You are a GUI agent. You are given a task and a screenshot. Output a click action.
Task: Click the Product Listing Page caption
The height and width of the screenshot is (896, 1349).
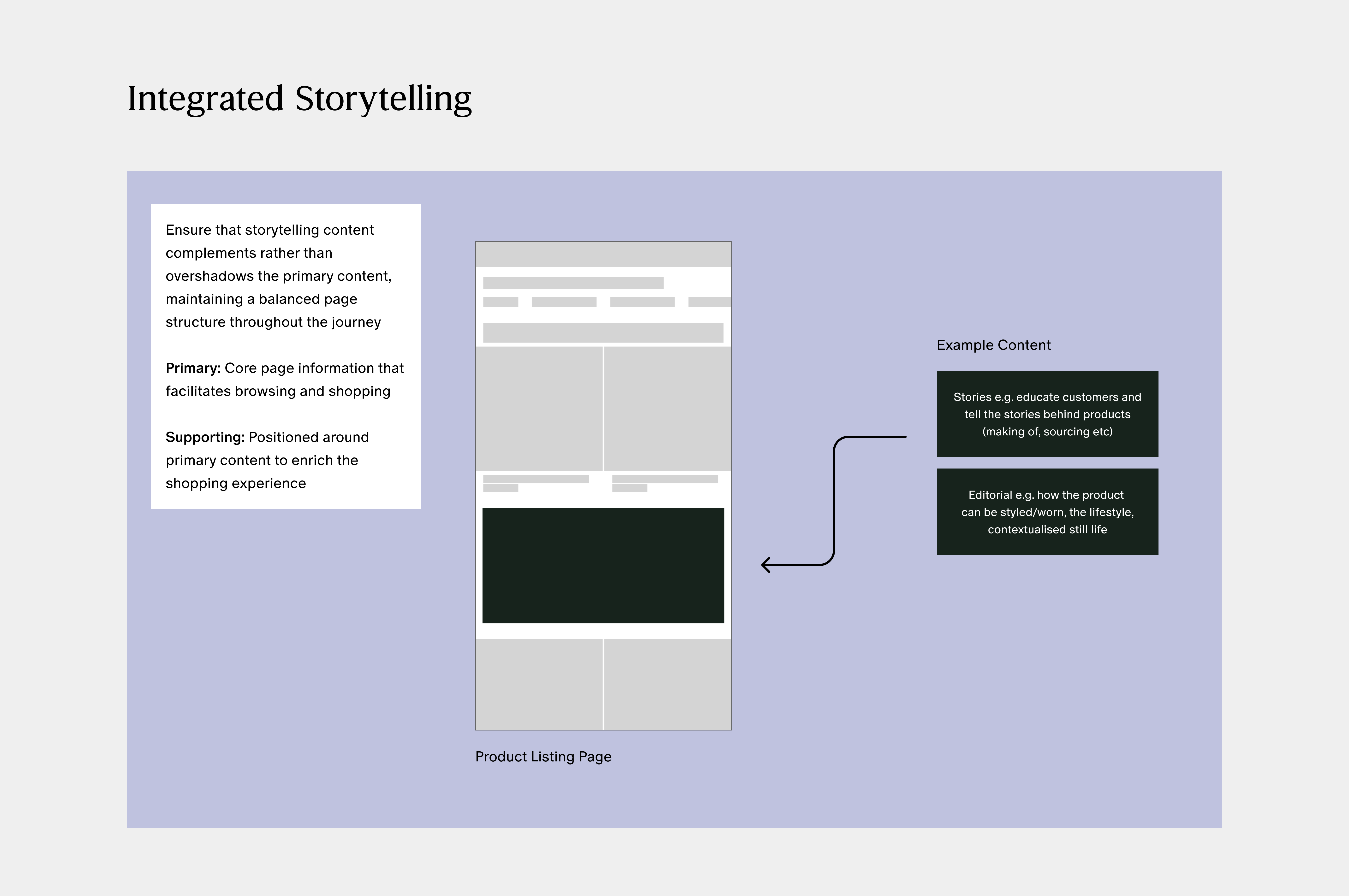[543, 757]
